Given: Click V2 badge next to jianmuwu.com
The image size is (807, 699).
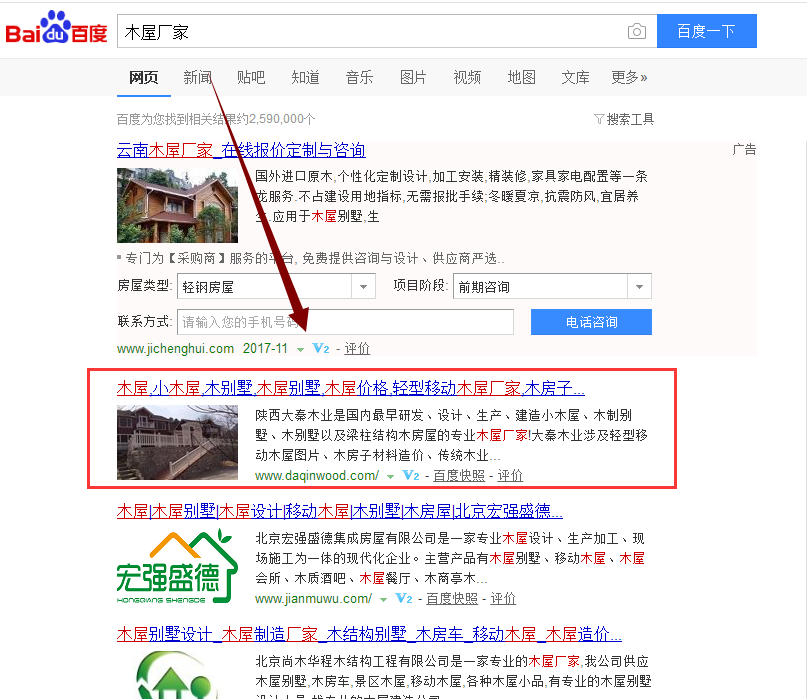Looking at the screenshot, I should pyautogui.click(x=404, y=599).
